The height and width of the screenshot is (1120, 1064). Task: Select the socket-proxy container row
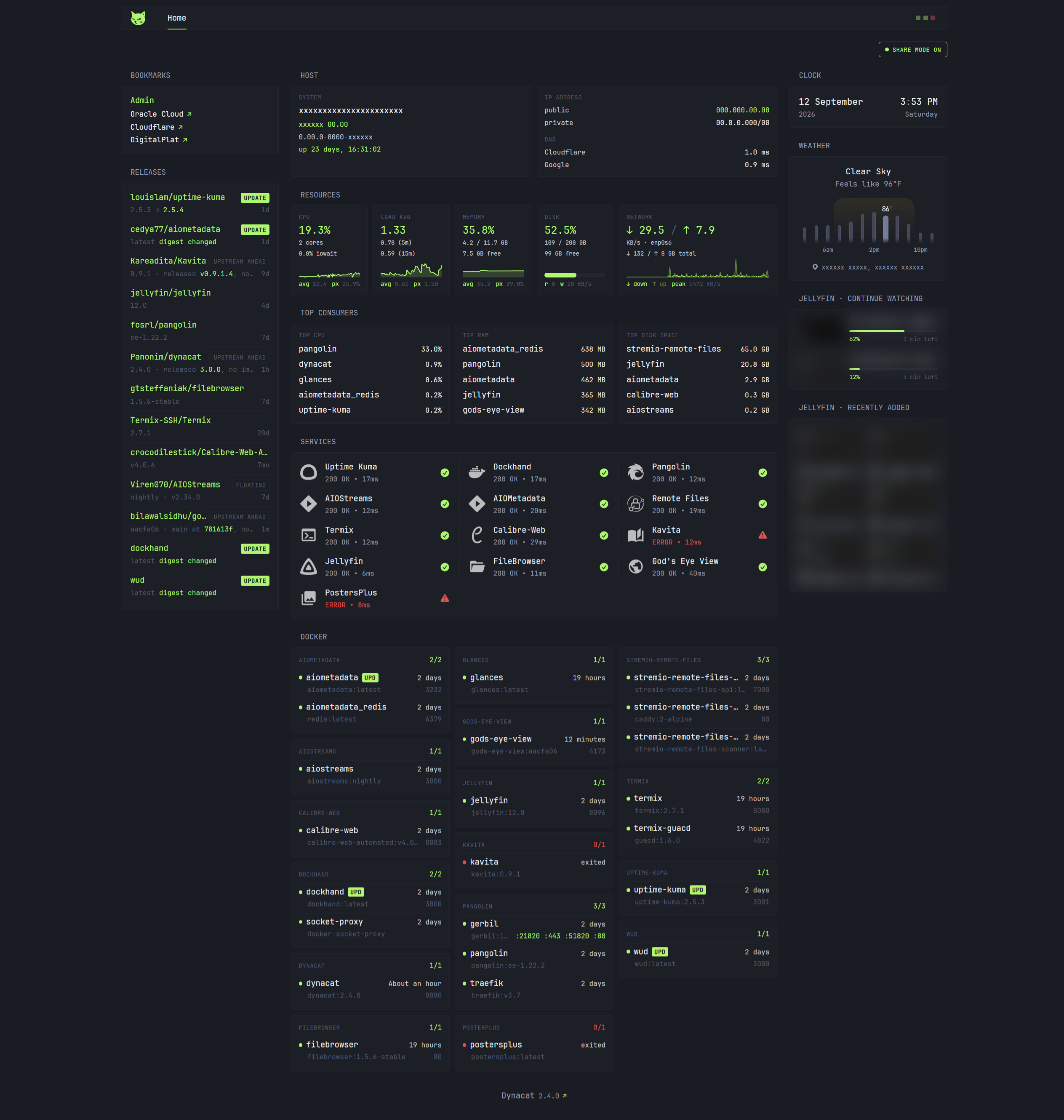[370, 927]
